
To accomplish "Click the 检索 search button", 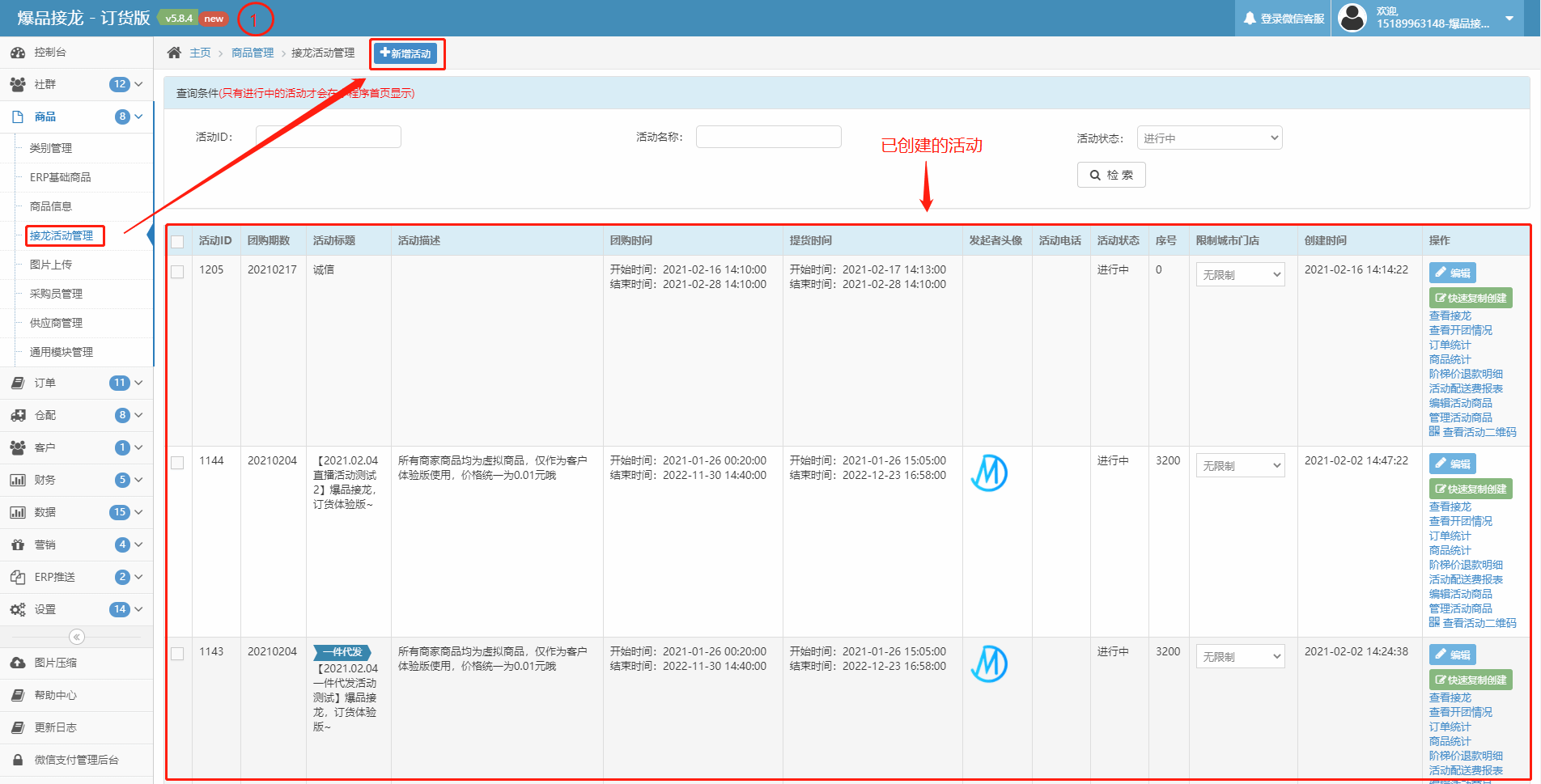I will (1111, 175).
